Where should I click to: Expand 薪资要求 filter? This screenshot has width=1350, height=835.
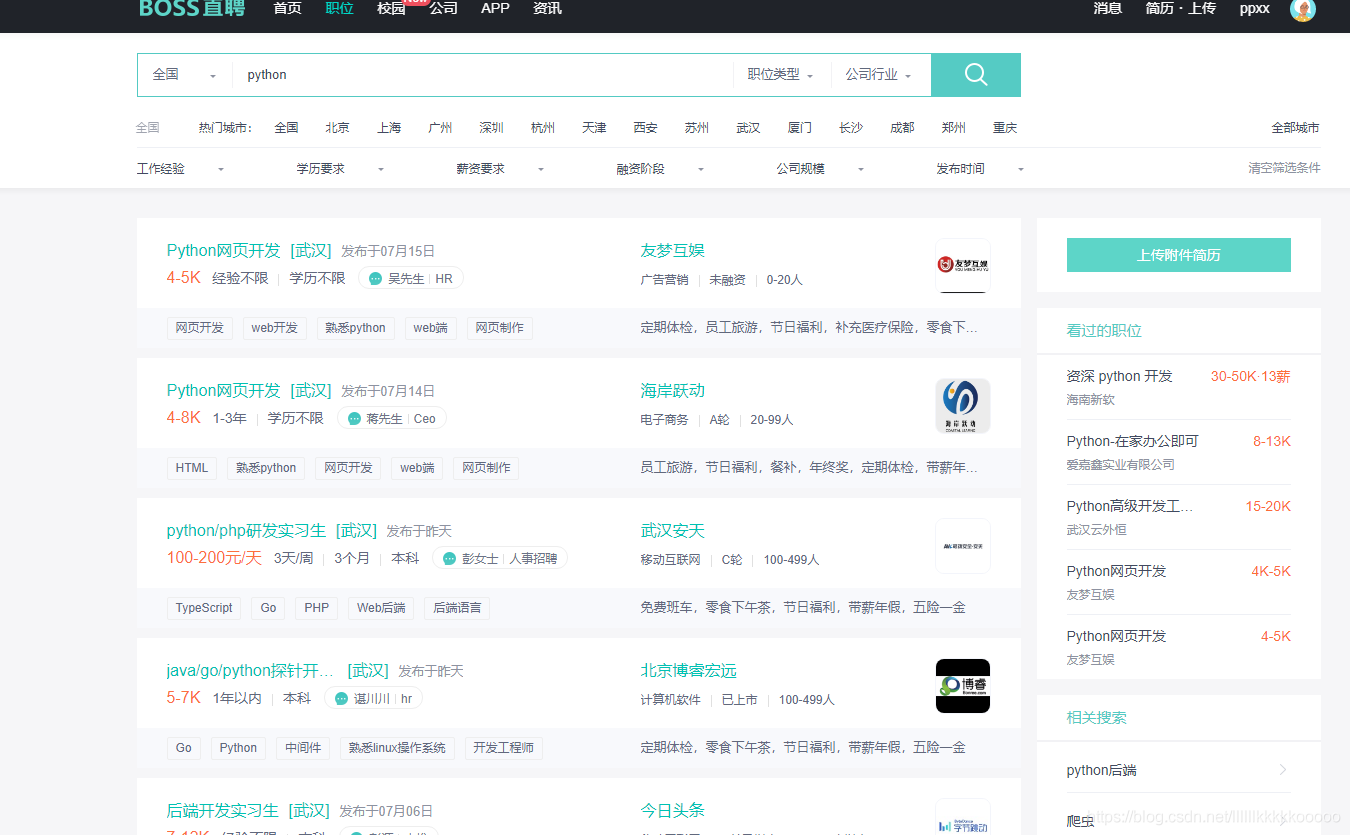pyautogui.click(x=501, y=169)
